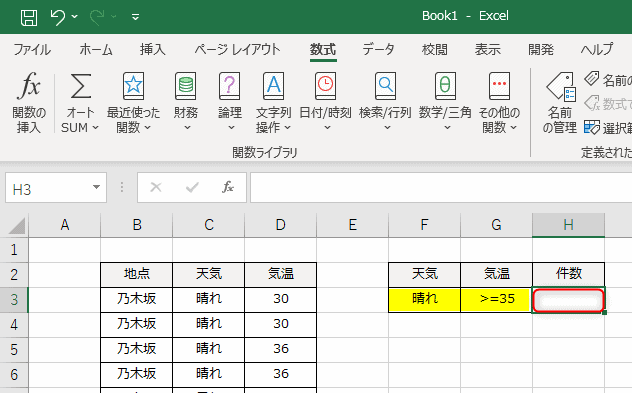Open the 数学/三角 functions icon
The image size is (632, 393).
pyautogui.click(x=445, y=86)
